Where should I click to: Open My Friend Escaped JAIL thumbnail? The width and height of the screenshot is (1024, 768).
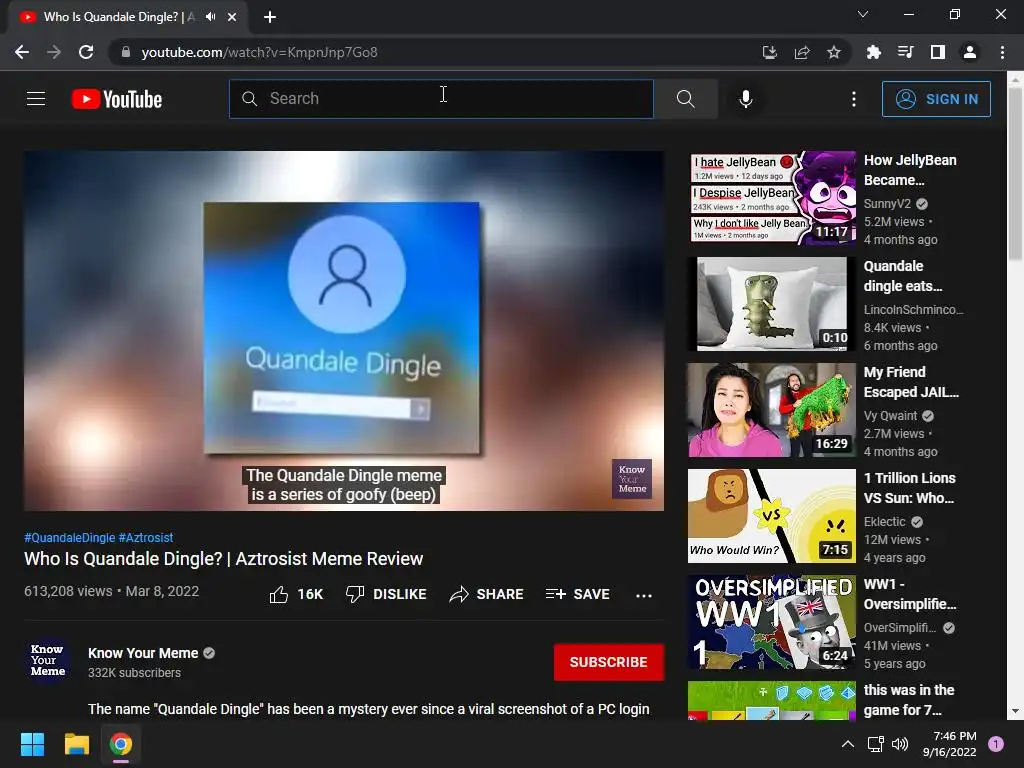coord(772,410)
